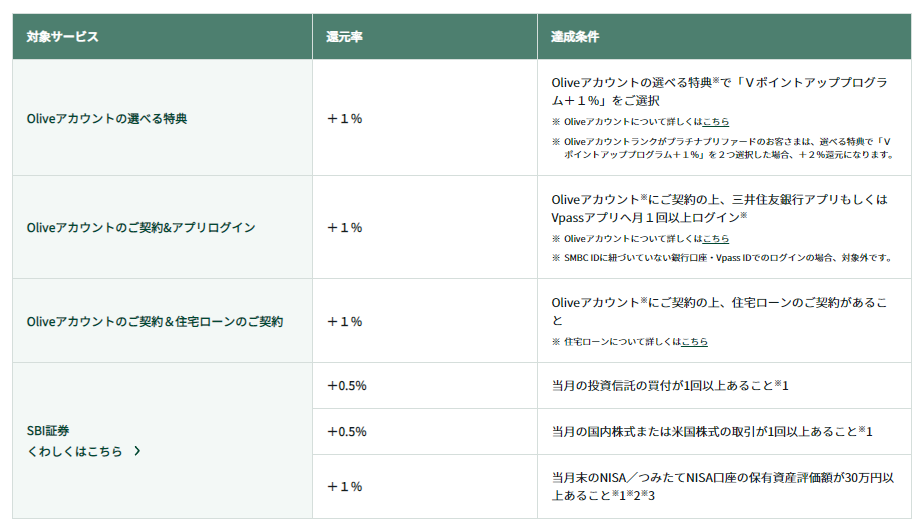The width and height of the screenshot is (920, 524).
Task: Select the +0.5% rate for 投資信託の買付
Action: [346, 385]
